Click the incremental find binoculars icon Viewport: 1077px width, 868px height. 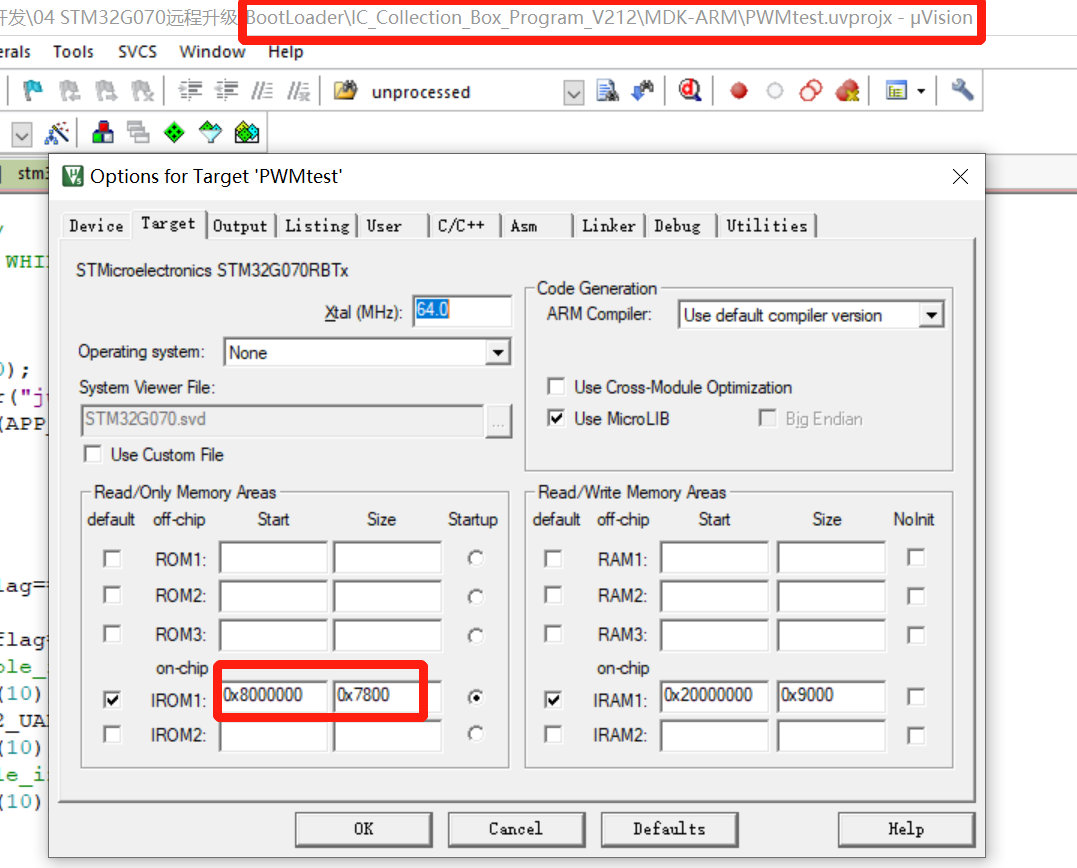click(x=643, y=91)
